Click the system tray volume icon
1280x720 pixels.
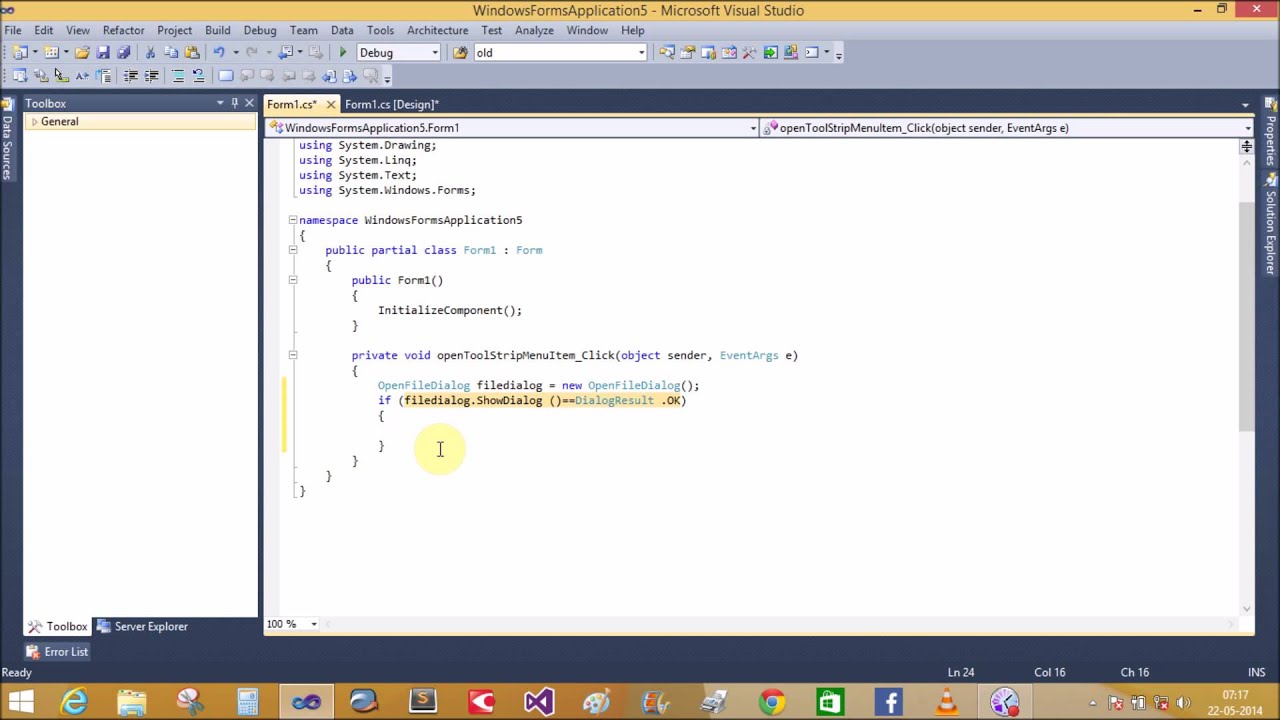1183,702
